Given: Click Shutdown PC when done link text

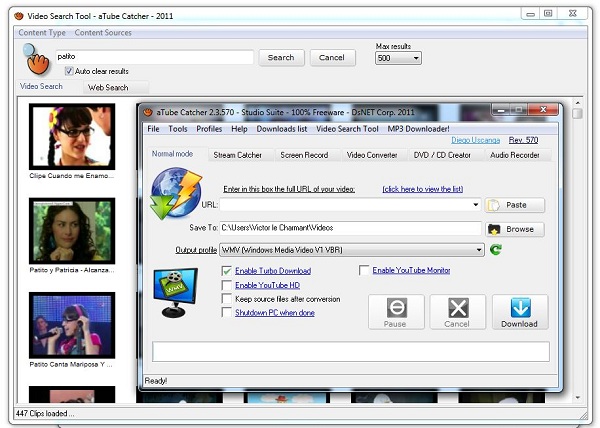Looking at the screenshot, I should click(x=275, y=313).
